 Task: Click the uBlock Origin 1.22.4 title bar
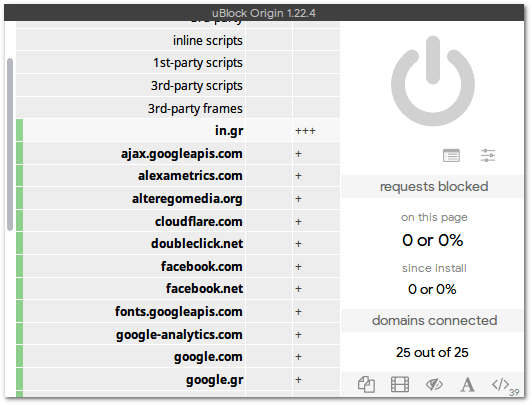(264, 13)
